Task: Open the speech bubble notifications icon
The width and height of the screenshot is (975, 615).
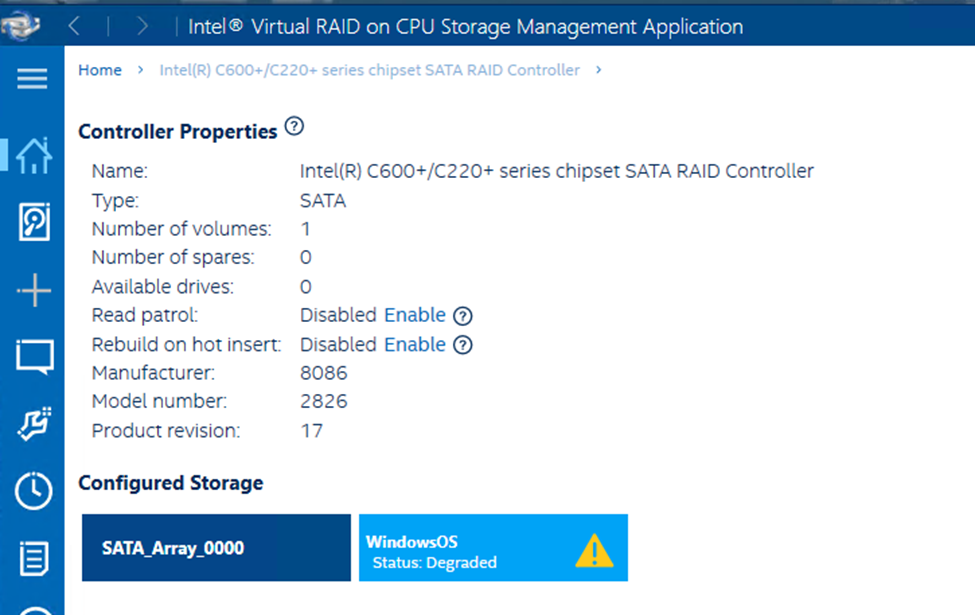Action: coord(34,357)
